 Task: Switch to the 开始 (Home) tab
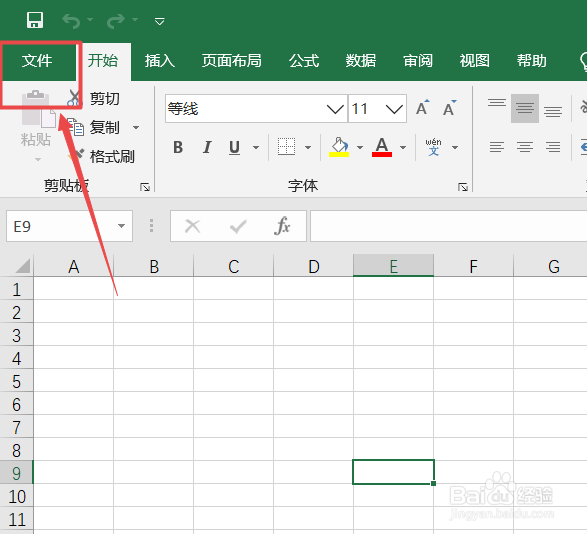(x=103, y=61)
